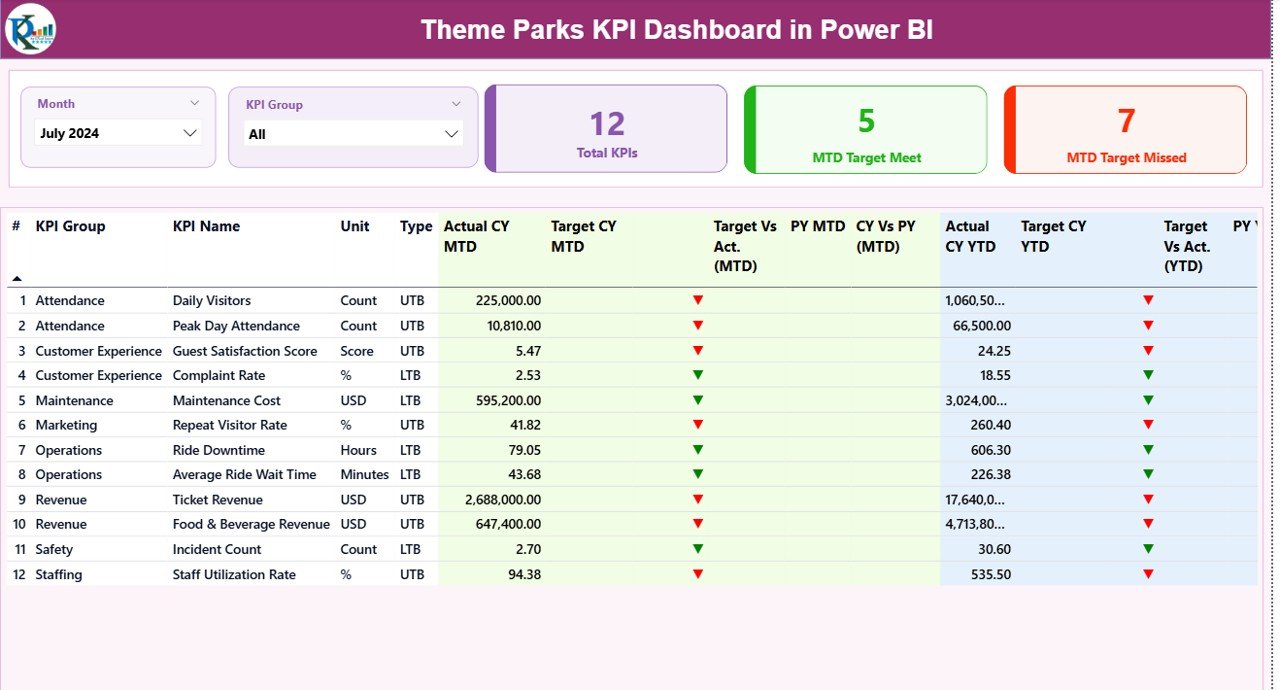Click the red indicator beside Daily Visitors MTD

click(x=697, y=300)
